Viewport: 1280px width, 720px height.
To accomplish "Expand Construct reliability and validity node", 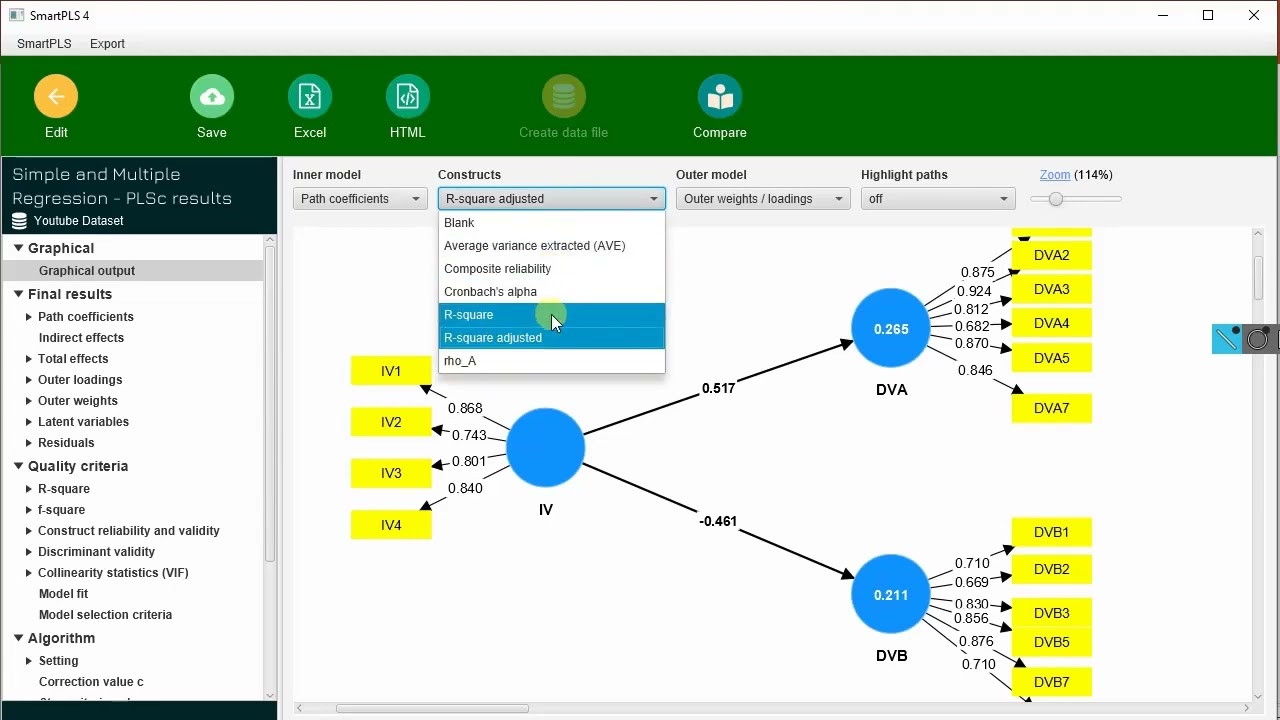I will click(29, 531).
